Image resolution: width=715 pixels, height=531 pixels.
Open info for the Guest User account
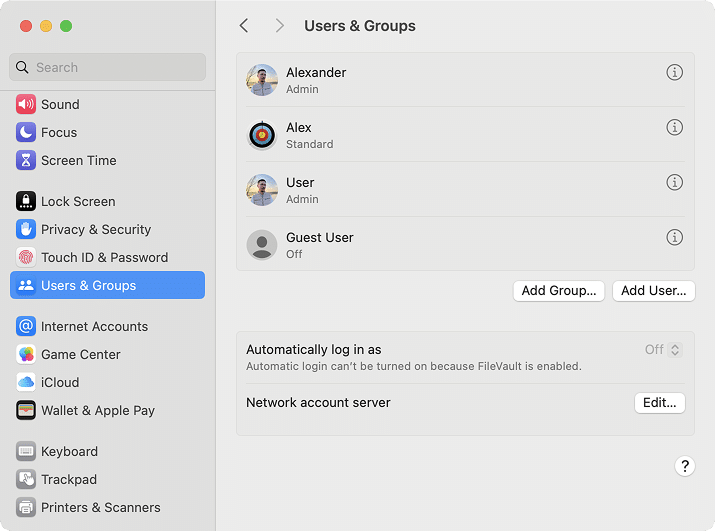tap(674, 237)
